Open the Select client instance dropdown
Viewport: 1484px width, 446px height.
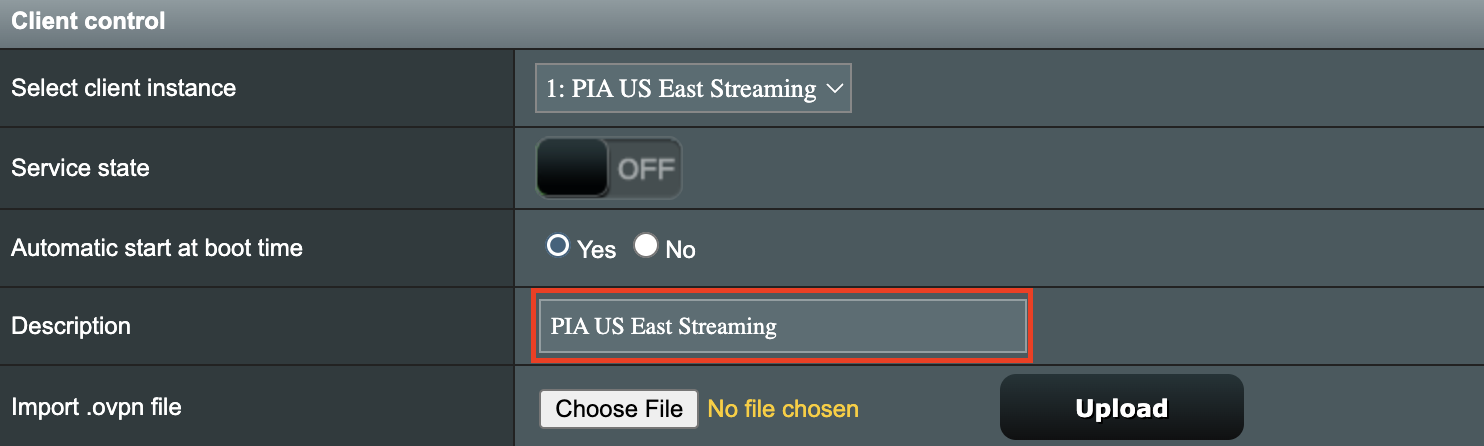pyautogui.click(x=693, y=89)
